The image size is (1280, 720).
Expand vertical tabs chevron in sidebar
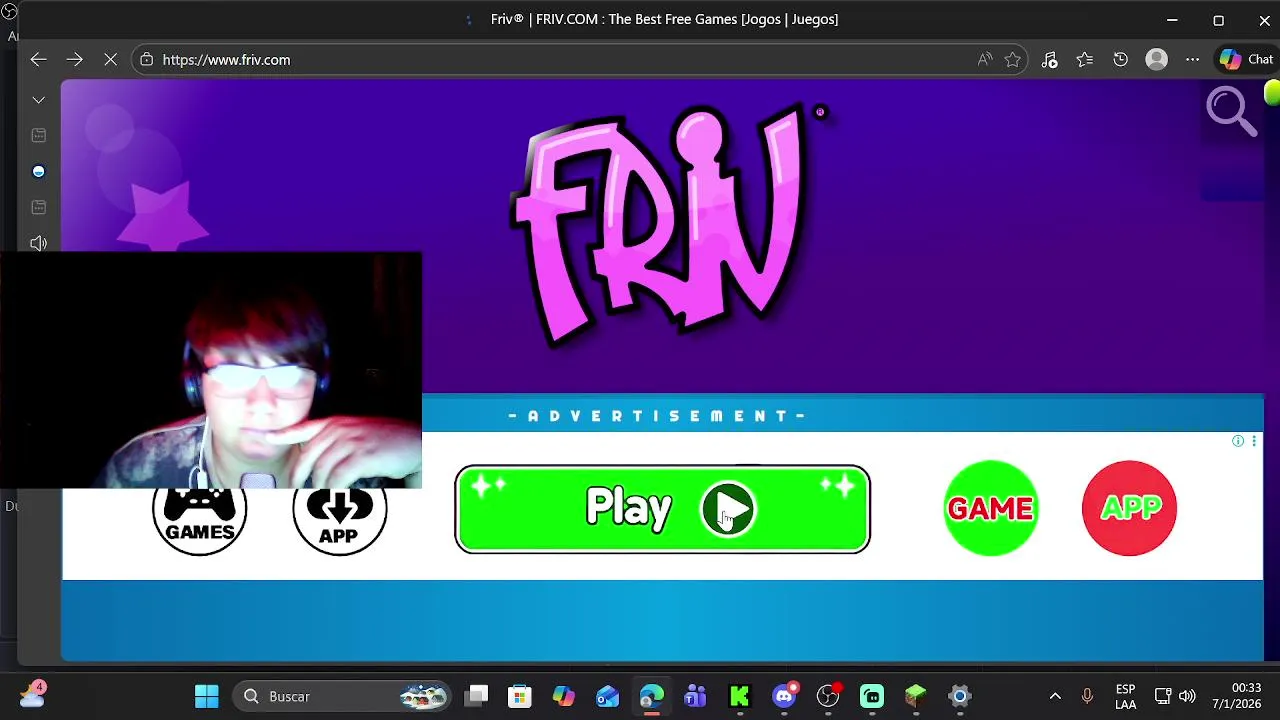pyautogui.click(x=39, y=100)
